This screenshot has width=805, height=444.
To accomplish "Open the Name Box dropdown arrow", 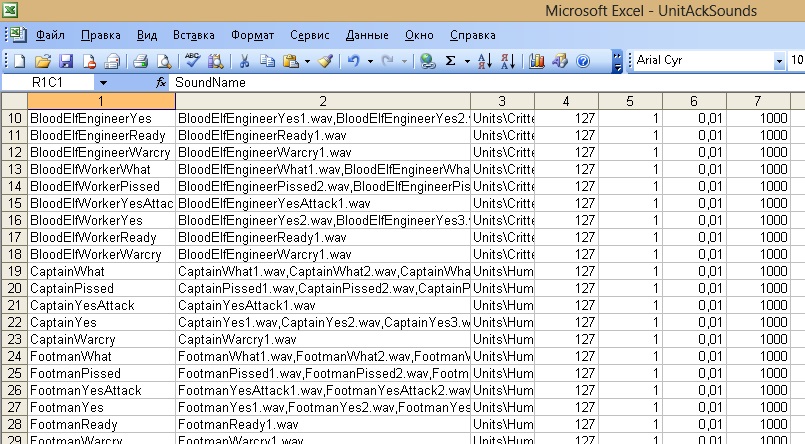I will (103, 83).
